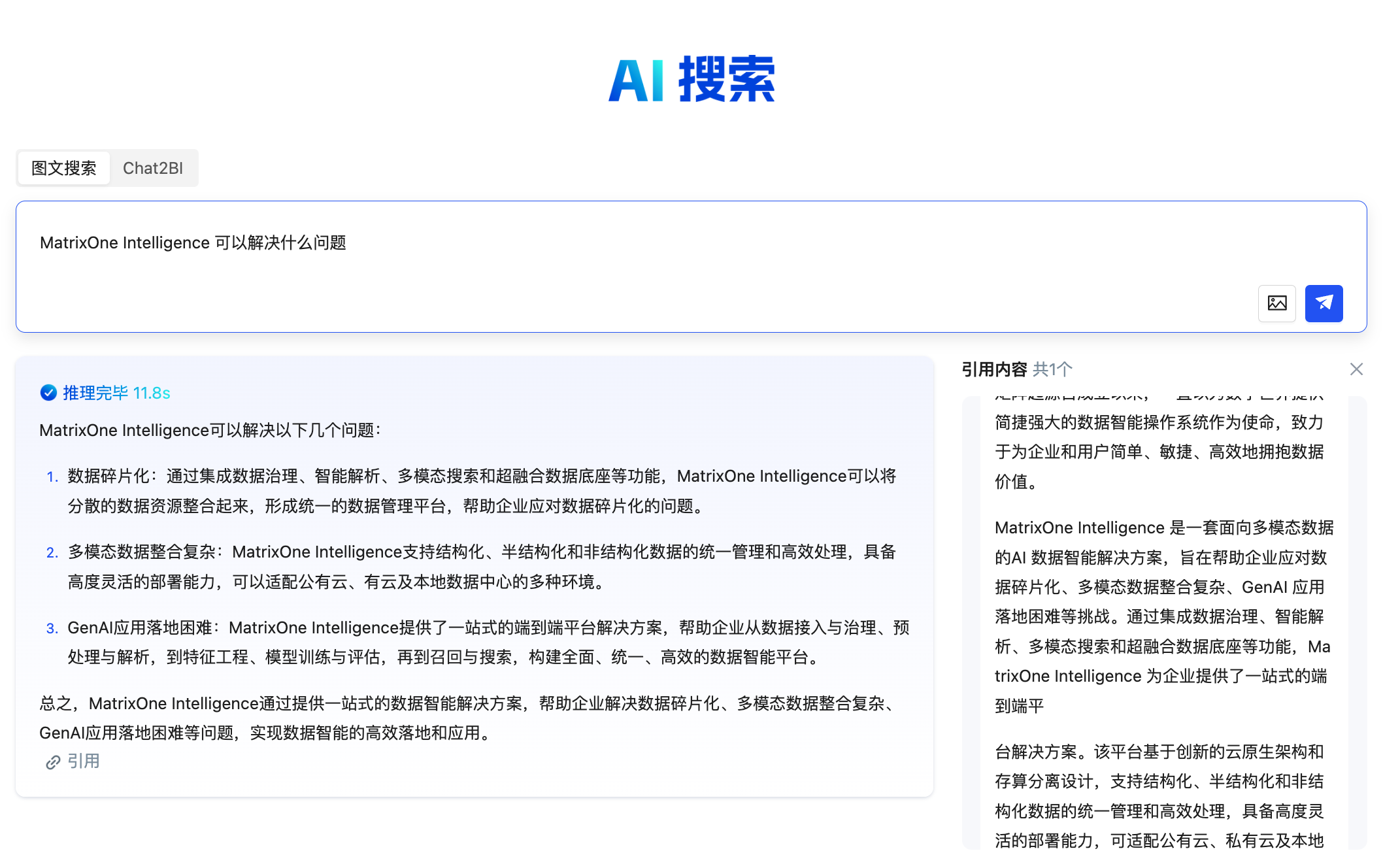The height and width of the screenshot is (868, 1383).
Task: Click the blue checkmark beside 推理完毕
Action: pyautogui.click(x=48, y=393)
